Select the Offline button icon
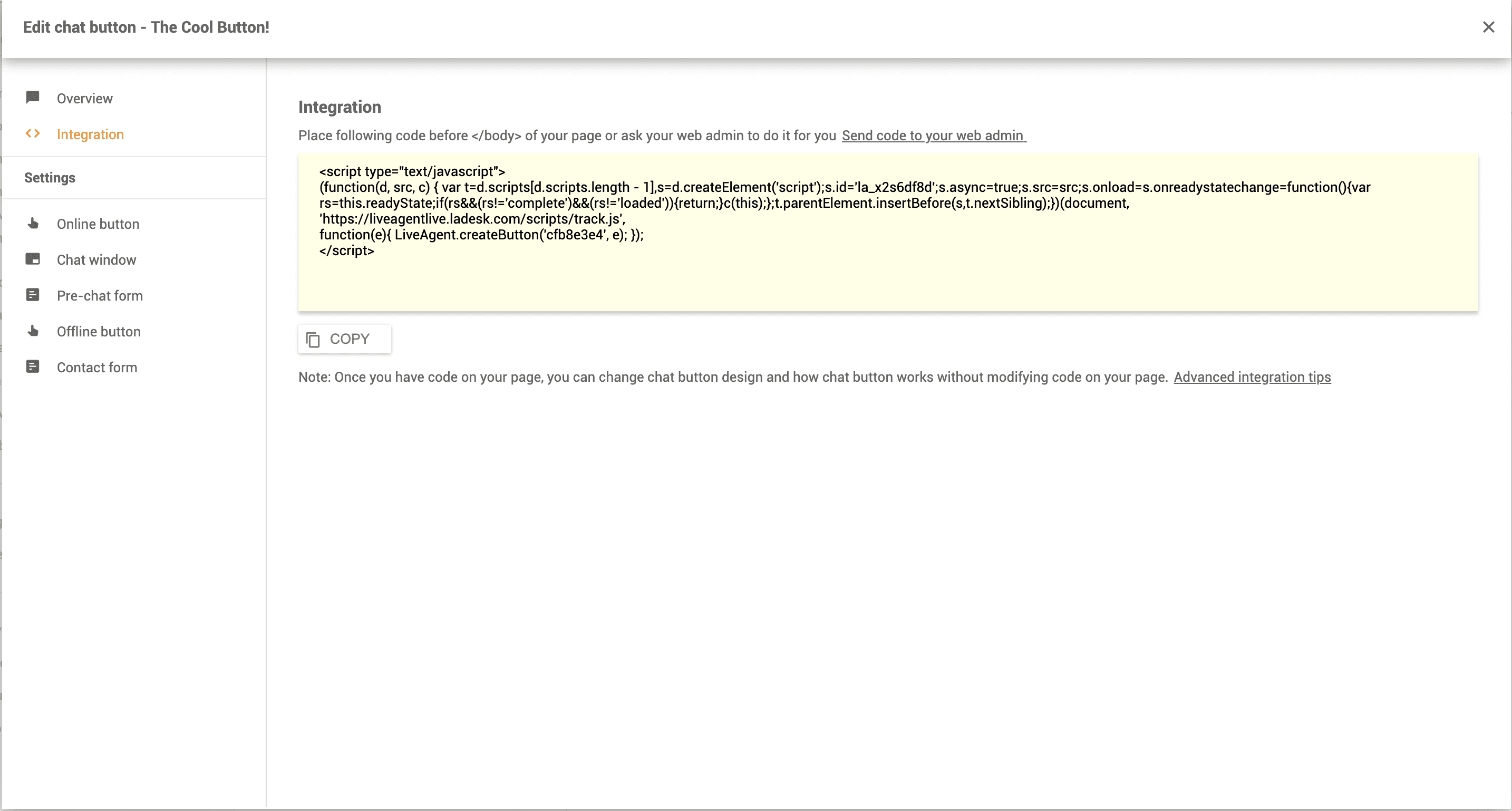The image size is (1512, 811). click(33, 331)
